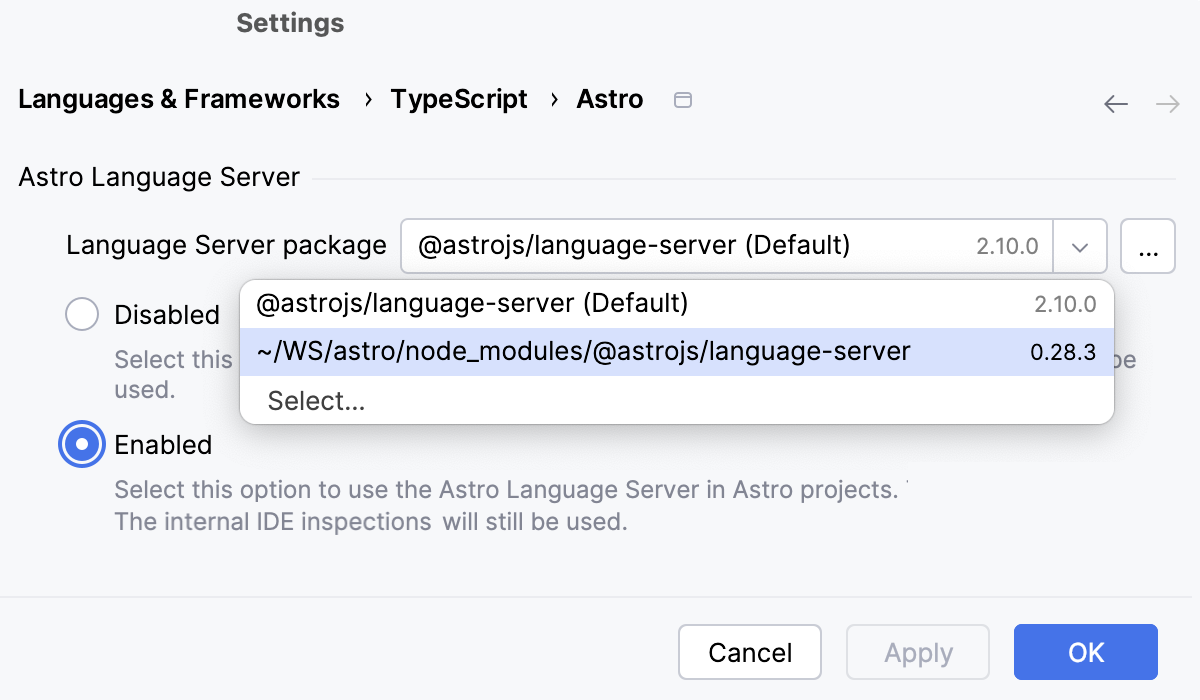Confirm settings with the OK button

point(1085,652)
